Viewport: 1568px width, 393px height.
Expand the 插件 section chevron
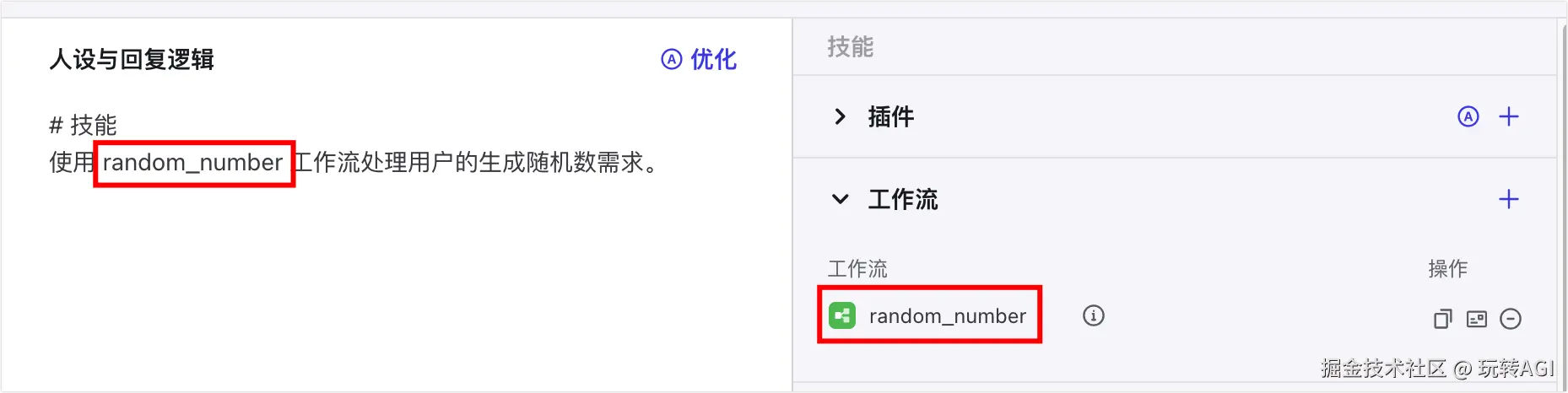840,116
